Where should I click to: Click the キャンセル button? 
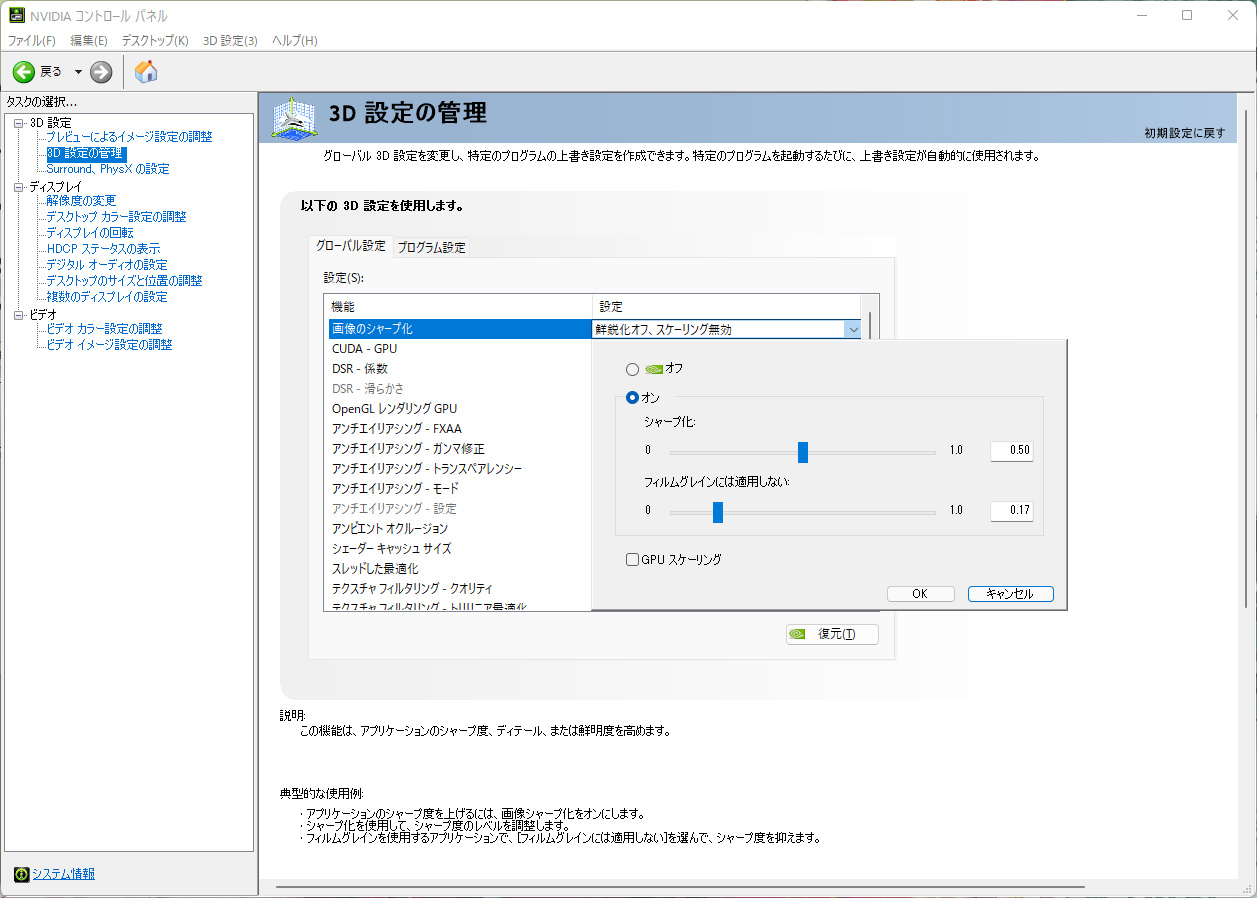(1010, 594)
